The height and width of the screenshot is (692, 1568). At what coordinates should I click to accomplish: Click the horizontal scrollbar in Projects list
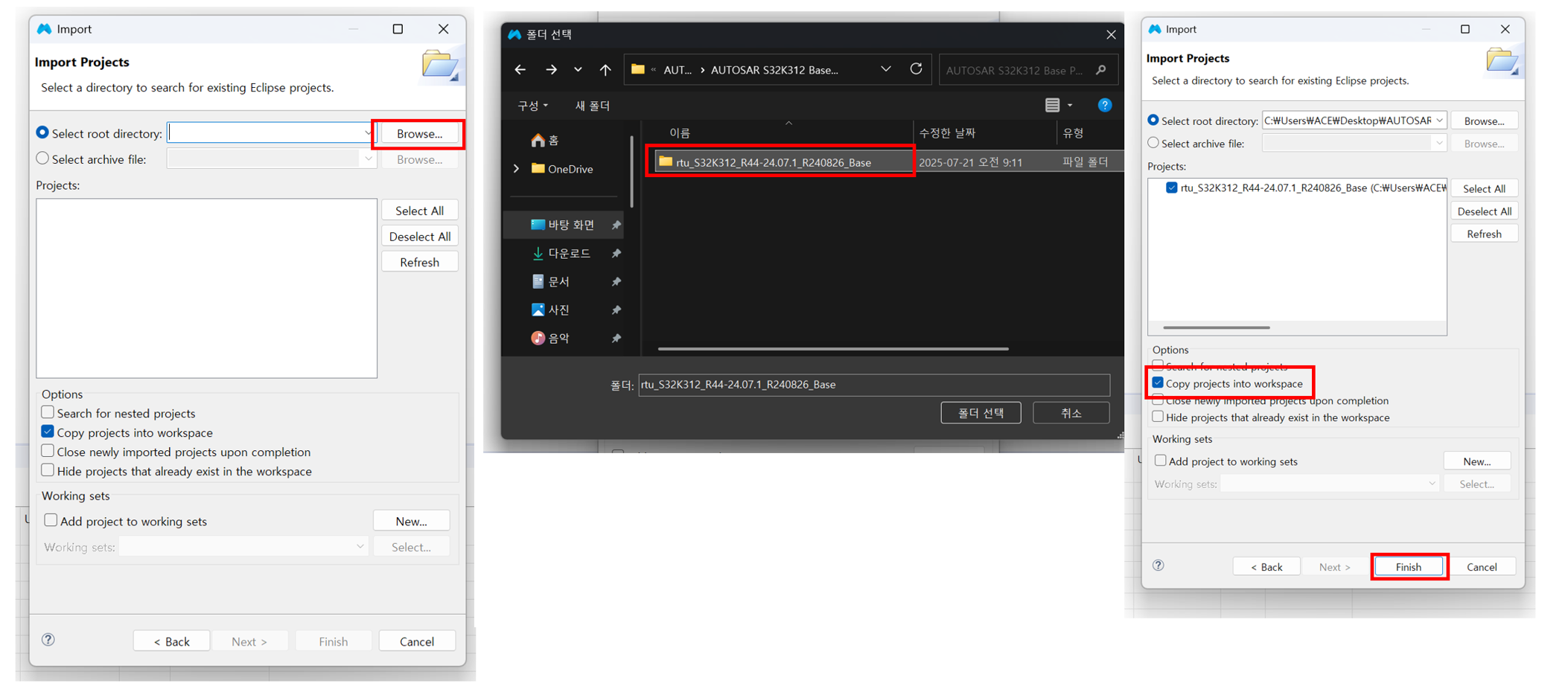[1216, 327]
